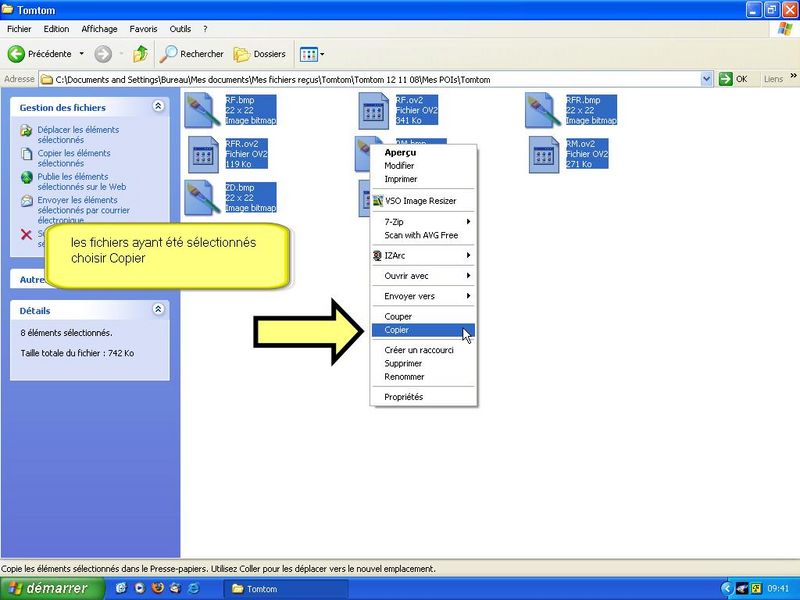The image size is (800, 600).
Task: Click Envoyer les éléments sélectionnés par courrier
Action: [x=83, y=210]
